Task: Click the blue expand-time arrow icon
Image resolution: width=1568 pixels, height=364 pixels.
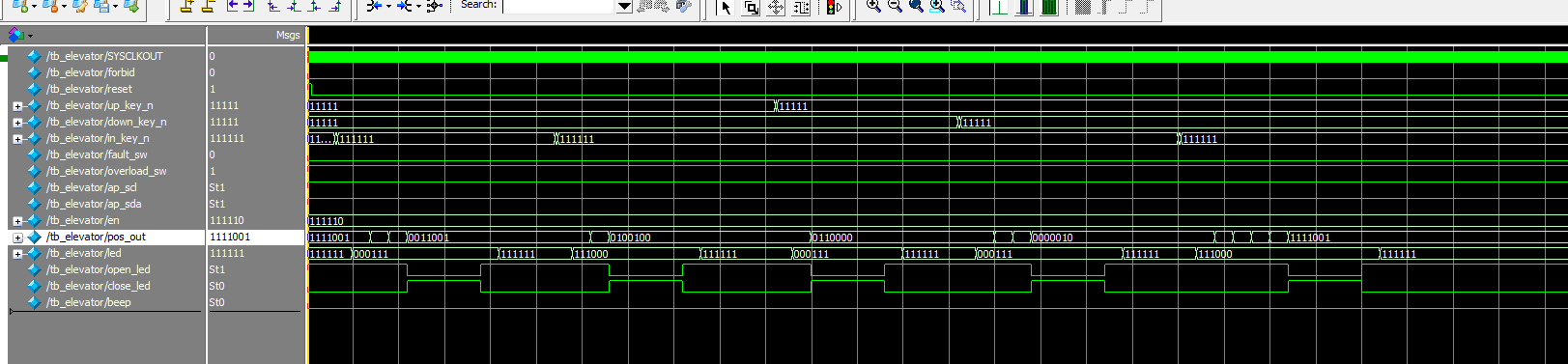Action: [x=404, y=6]
